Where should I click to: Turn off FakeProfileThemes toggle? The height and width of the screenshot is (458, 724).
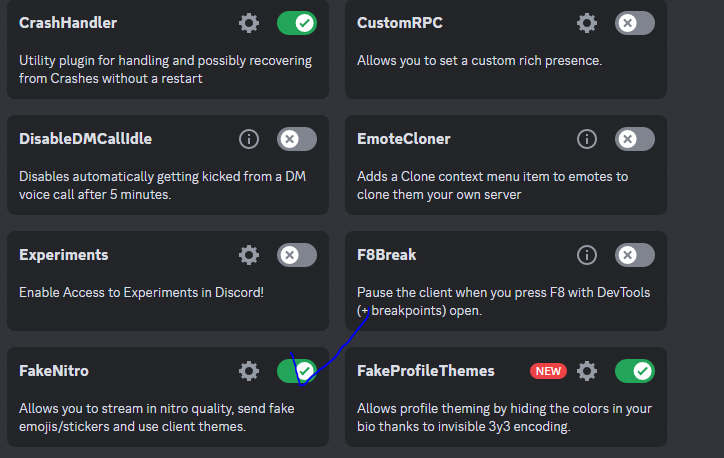click(x=634, y=371)
